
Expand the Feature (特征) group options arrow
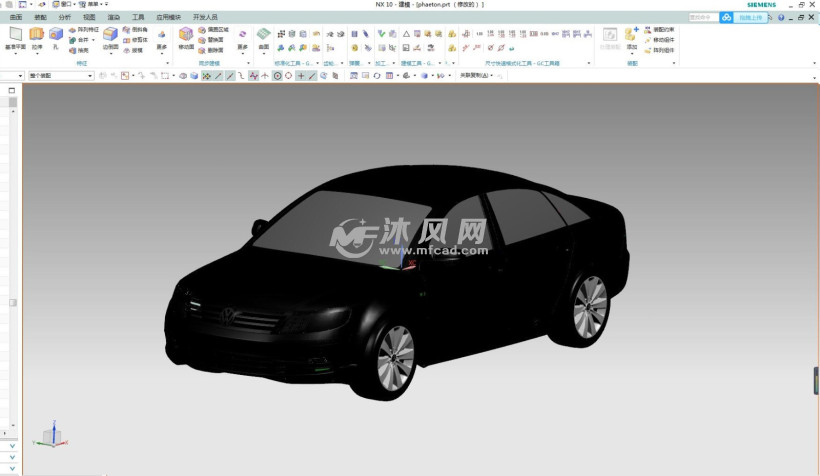[x=168, y=63]
